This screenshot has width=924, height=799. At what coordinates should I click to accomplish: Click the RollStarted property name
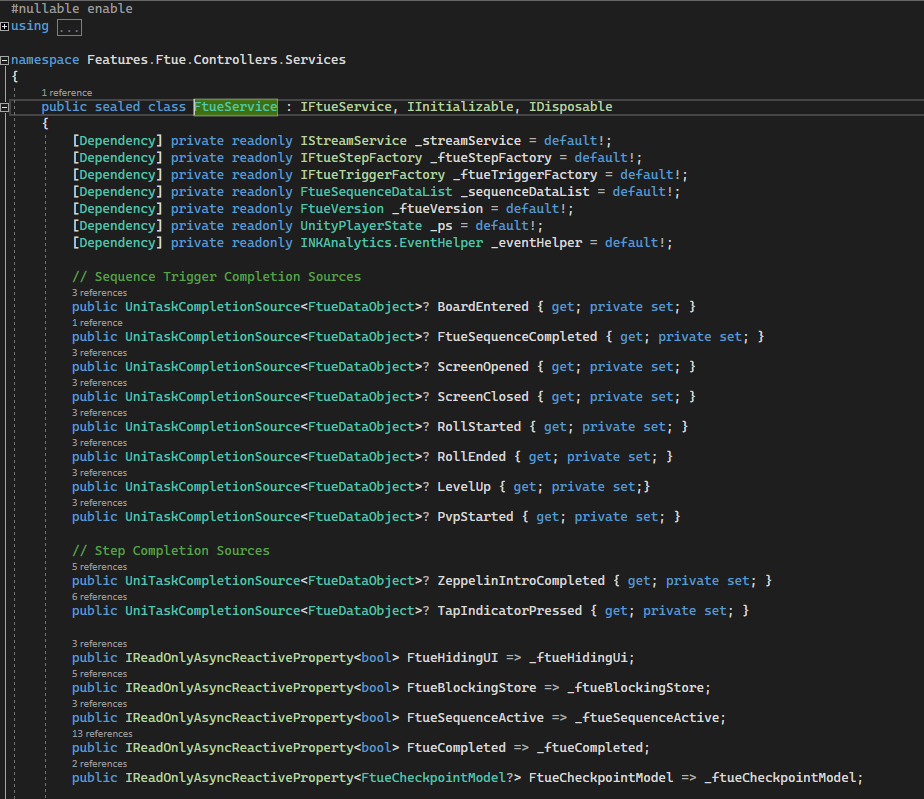pos(479,427)
